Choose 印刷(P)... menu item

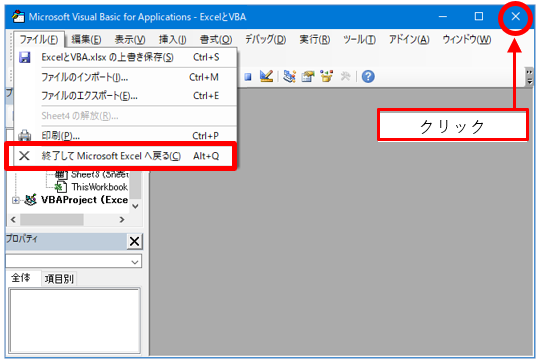(x=126, y=136)
